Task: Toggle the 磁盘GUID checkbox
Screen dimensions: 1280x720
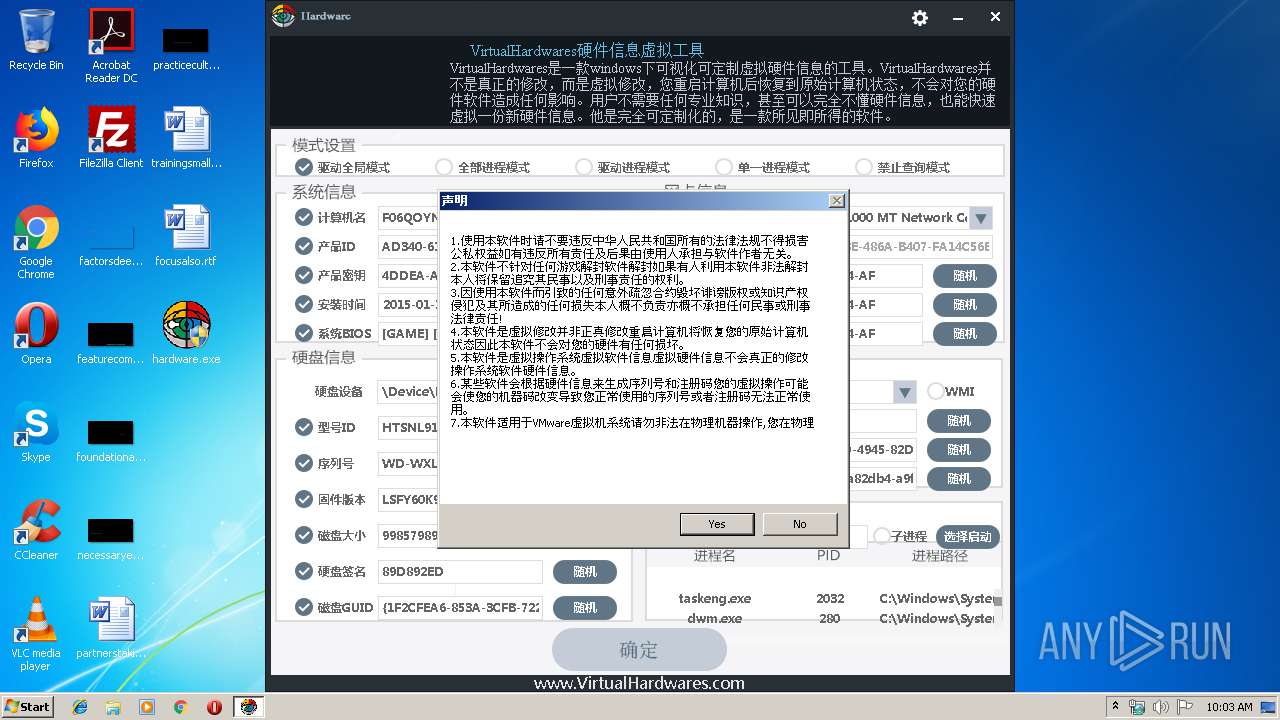Action: tap(304, 607)
